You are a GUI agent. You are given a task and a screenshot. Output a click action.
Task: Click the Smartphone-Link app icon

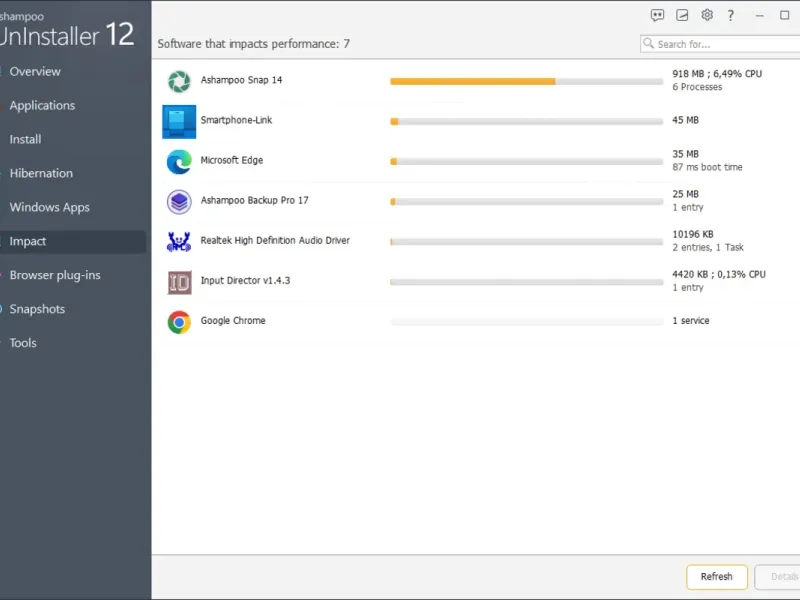pyautogui.click(x=179, y=121)
